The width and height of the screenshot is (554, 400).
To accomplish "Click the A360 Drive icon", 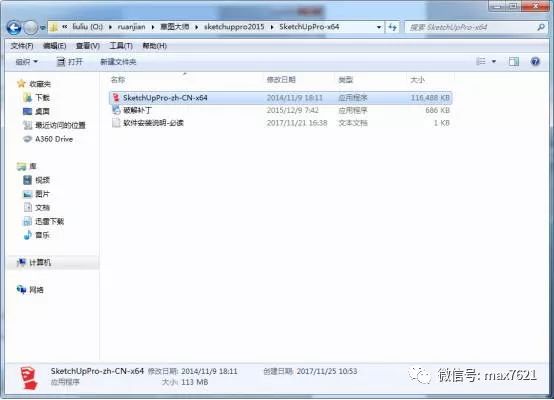I will (x=27, y=139).
